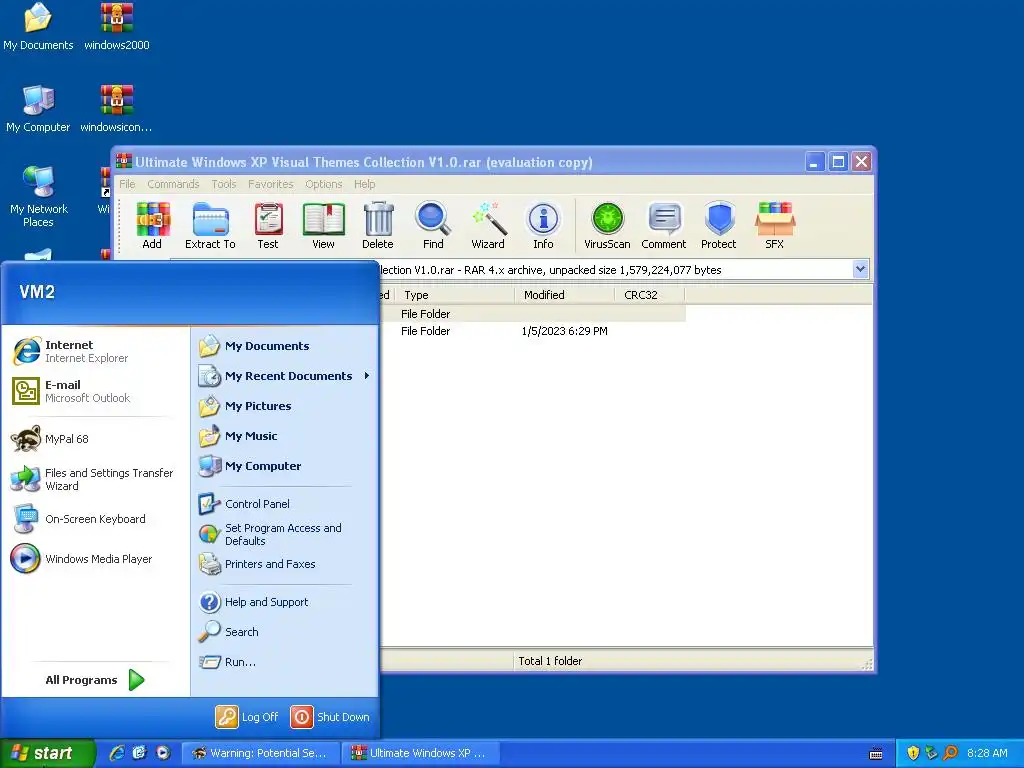Click the 8:28 AM taskbar clock
This screenshot has width=1024, height=768.
987,753
